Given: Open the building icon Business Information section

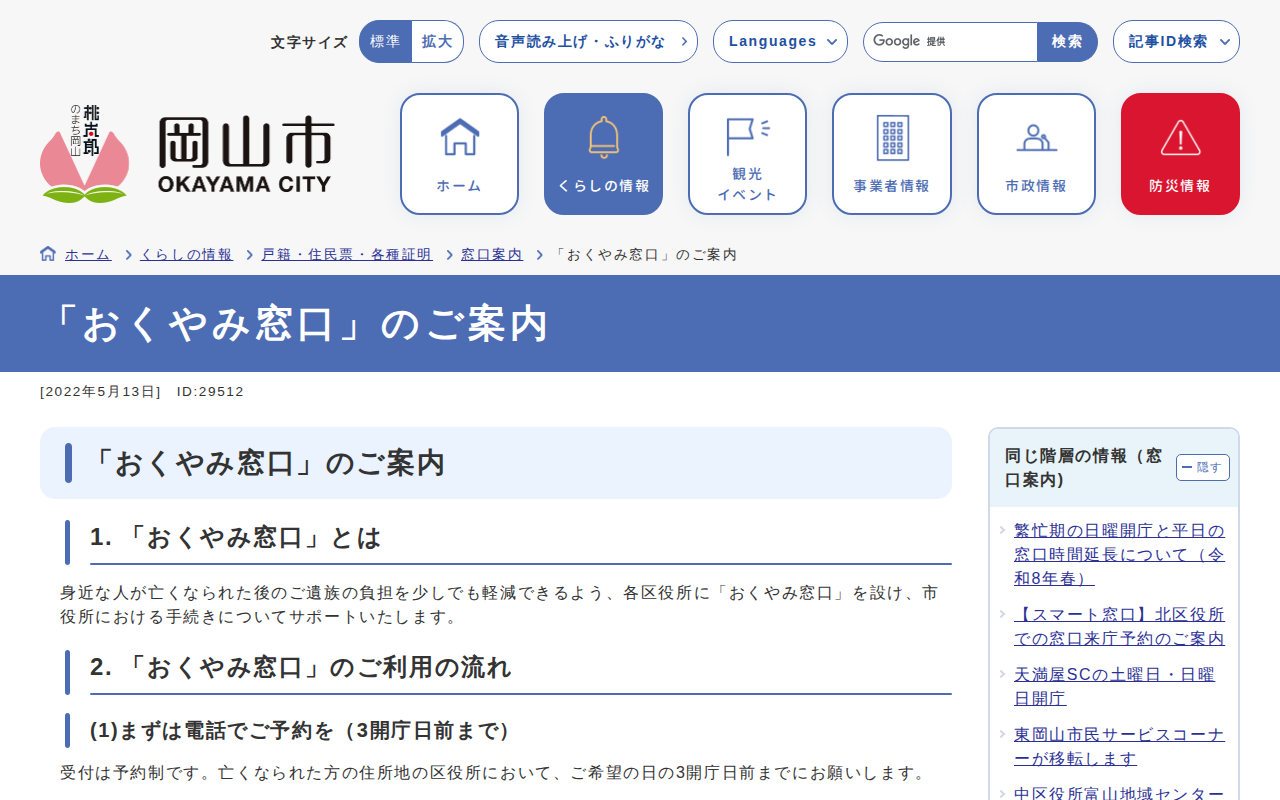Looking at the screenshot, I should point(892,138).
